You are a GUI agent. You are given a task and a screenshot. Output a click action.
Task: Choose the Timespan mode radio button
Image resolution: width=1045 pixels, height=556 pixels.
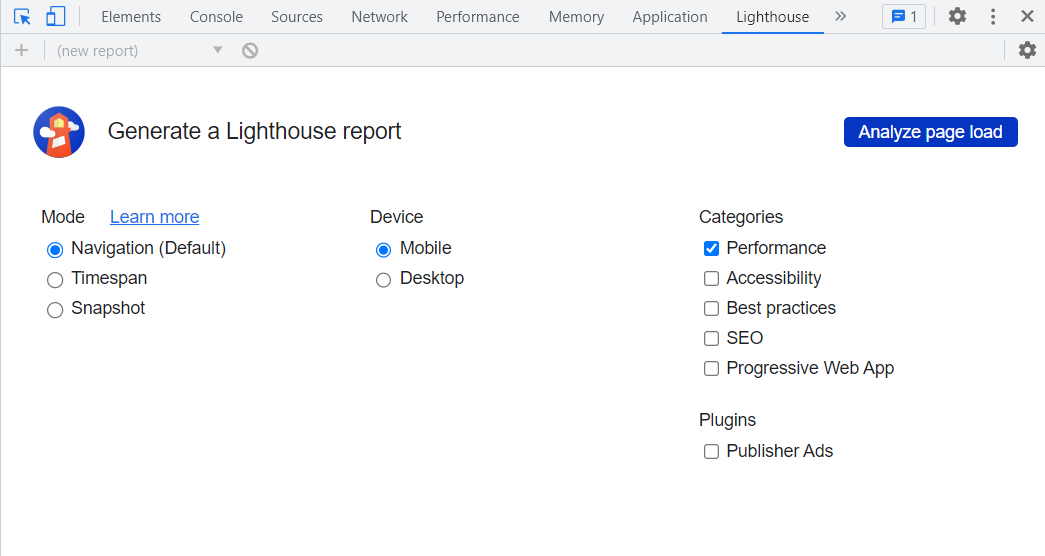tap(55, 280)
